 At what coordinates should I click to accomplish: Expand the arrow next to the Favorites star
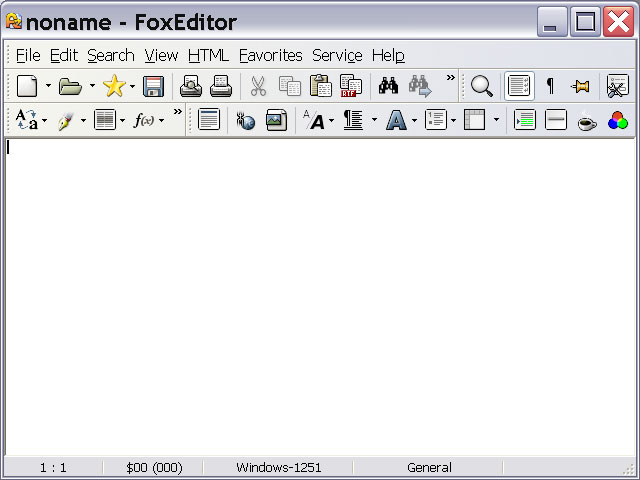pyautogui.click(x=132, y=86)
